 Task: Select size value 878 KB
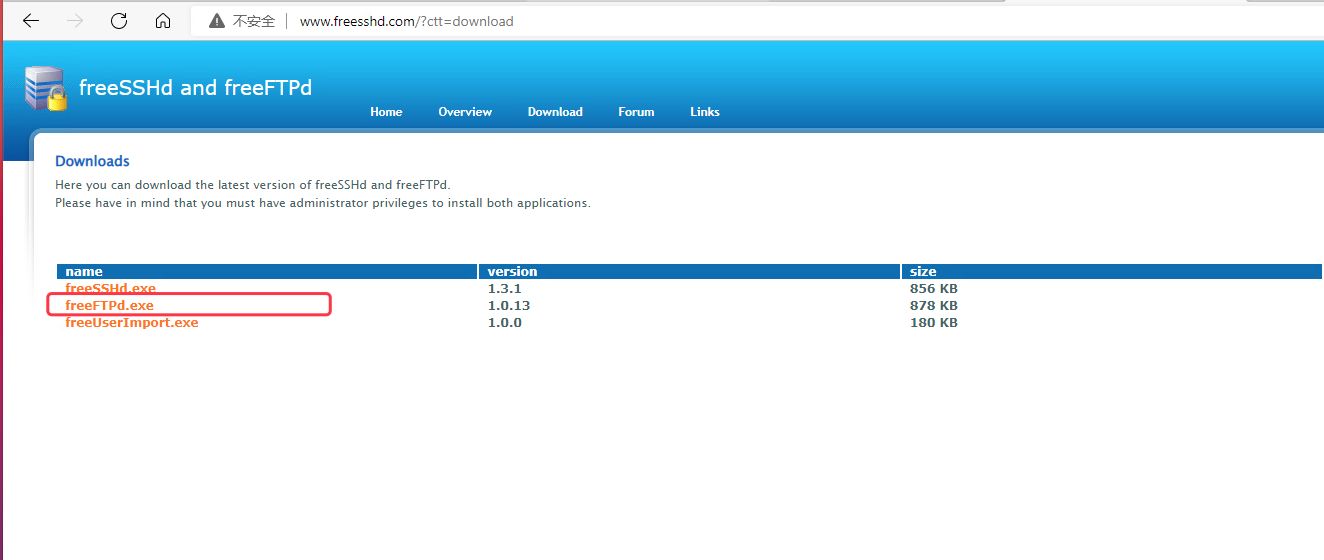pos(933,305)
